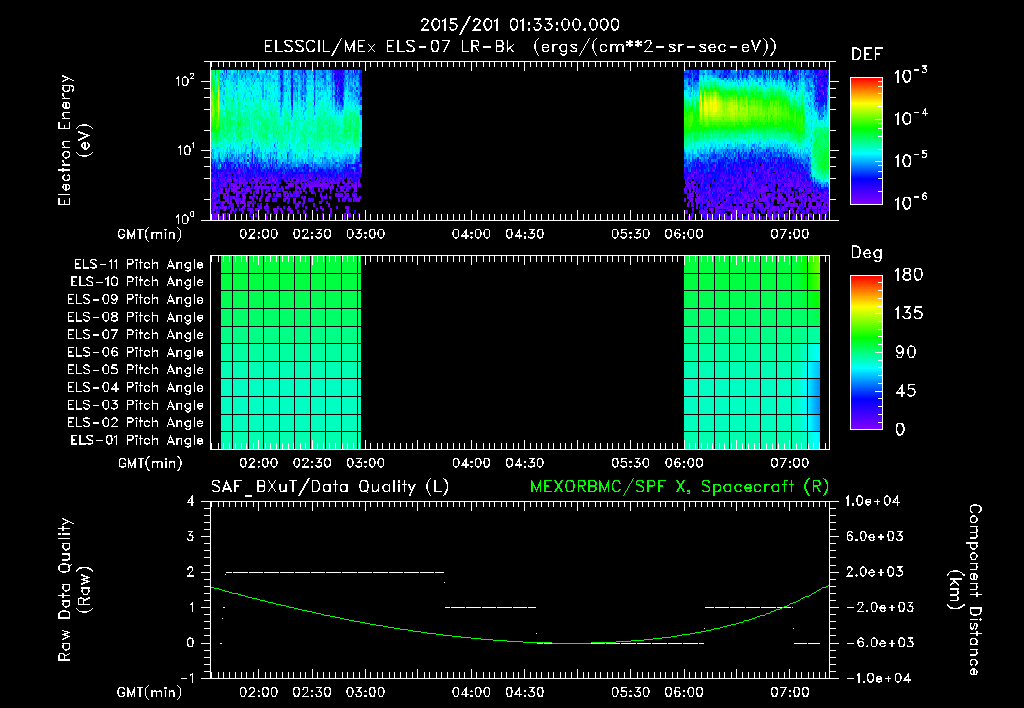1024x708 pixels.
Task: Select the ELS-04 Pitch Angle row label
Action: (x=135, y=387)
